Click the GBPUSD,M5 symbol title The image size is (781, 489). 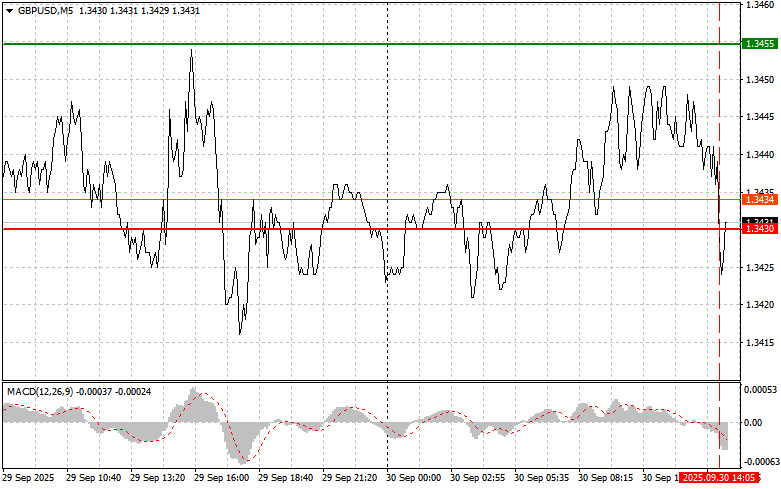(45, 10)
